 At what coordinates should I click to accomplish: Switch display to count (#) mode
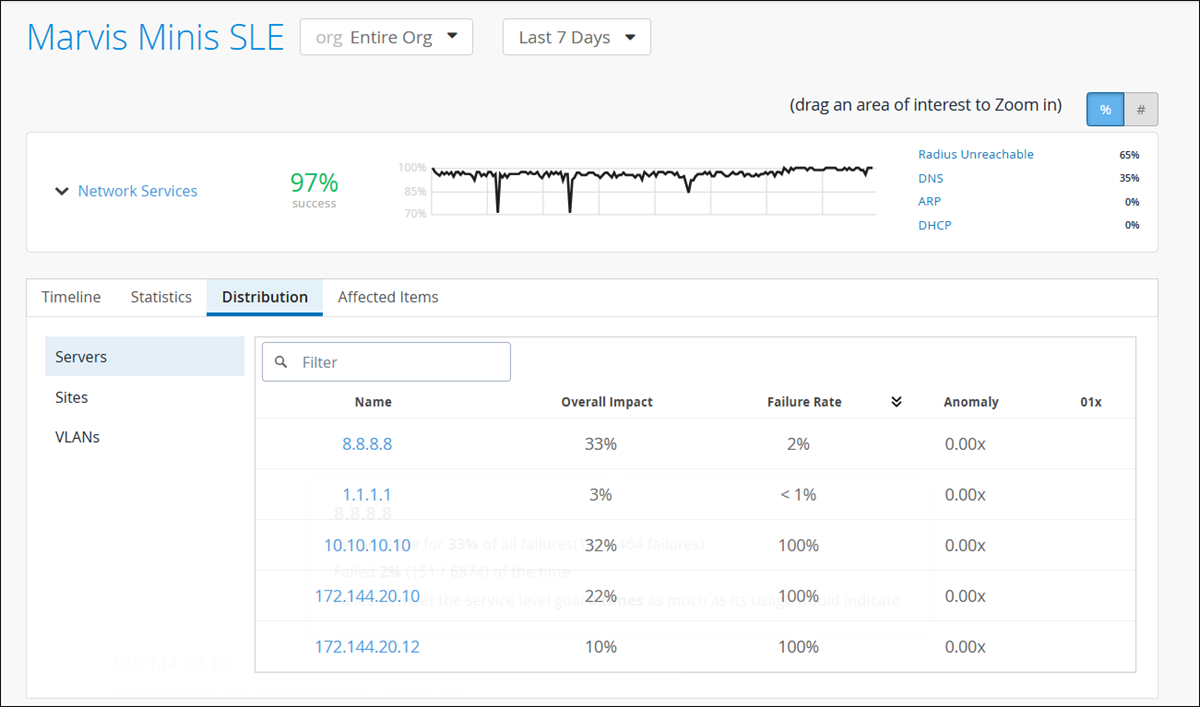pyautogui.click(x=1141, y=110)
